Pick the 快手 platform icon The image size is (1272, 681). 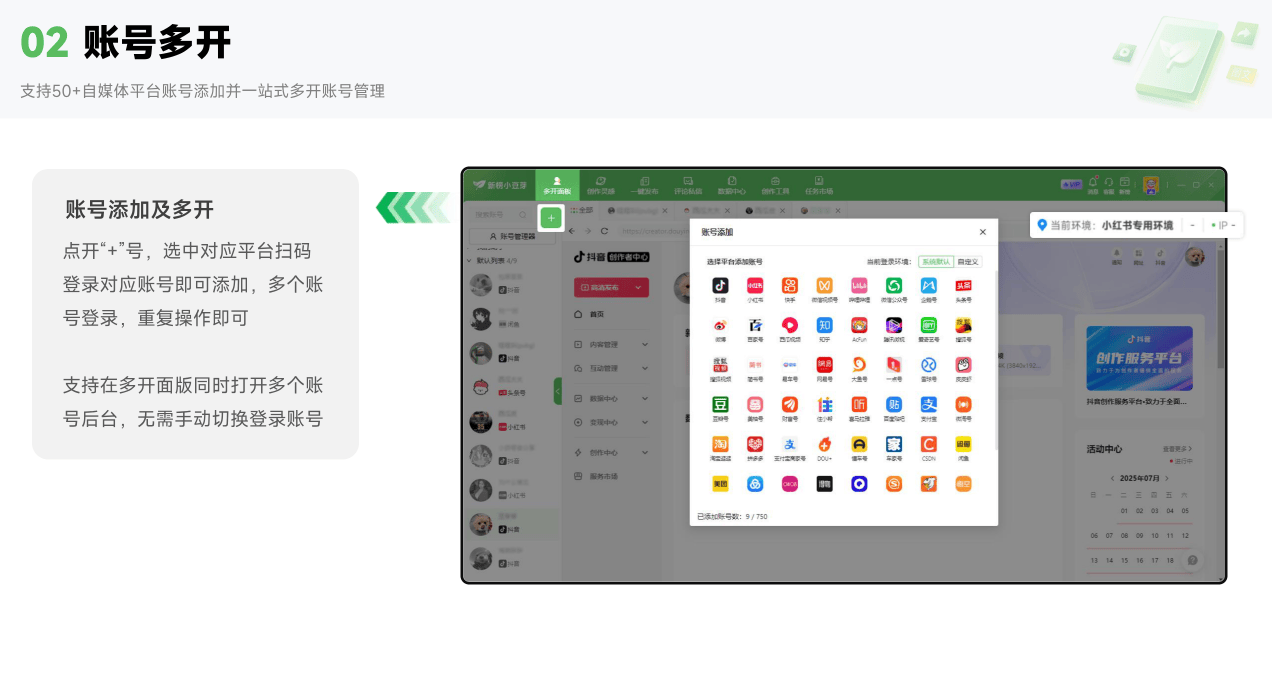coord(790,286)
